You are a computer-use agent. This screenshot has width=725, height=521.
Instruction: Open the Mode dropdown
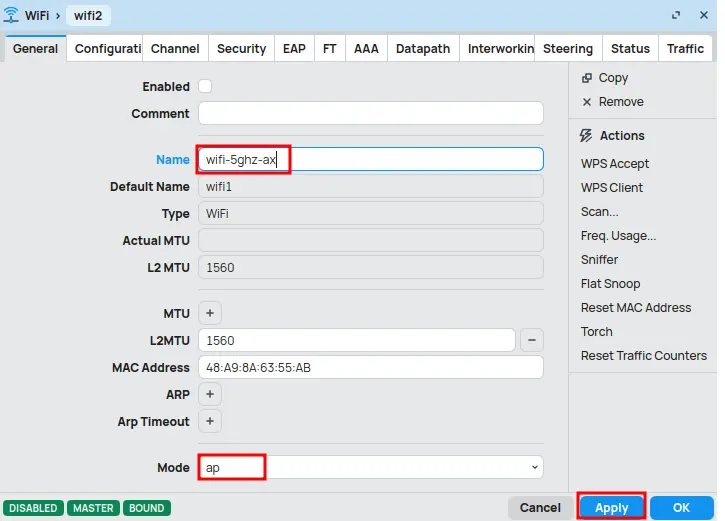tap(370, 467)
